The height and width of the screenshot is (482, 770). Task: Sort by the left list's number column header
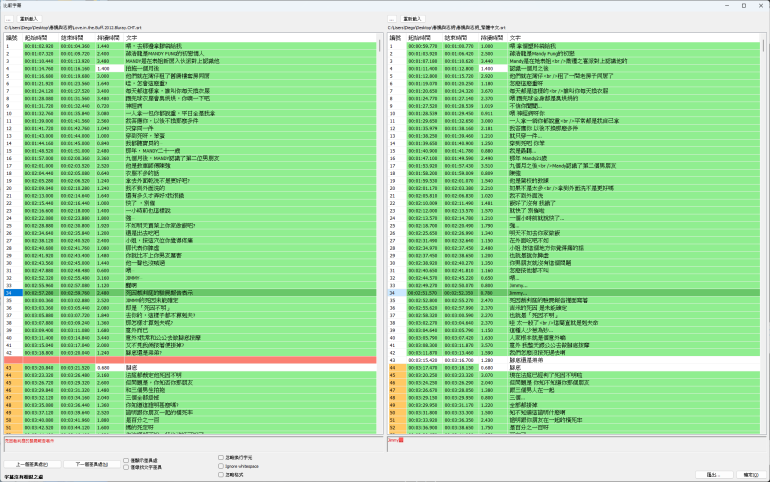click(13, 38)
